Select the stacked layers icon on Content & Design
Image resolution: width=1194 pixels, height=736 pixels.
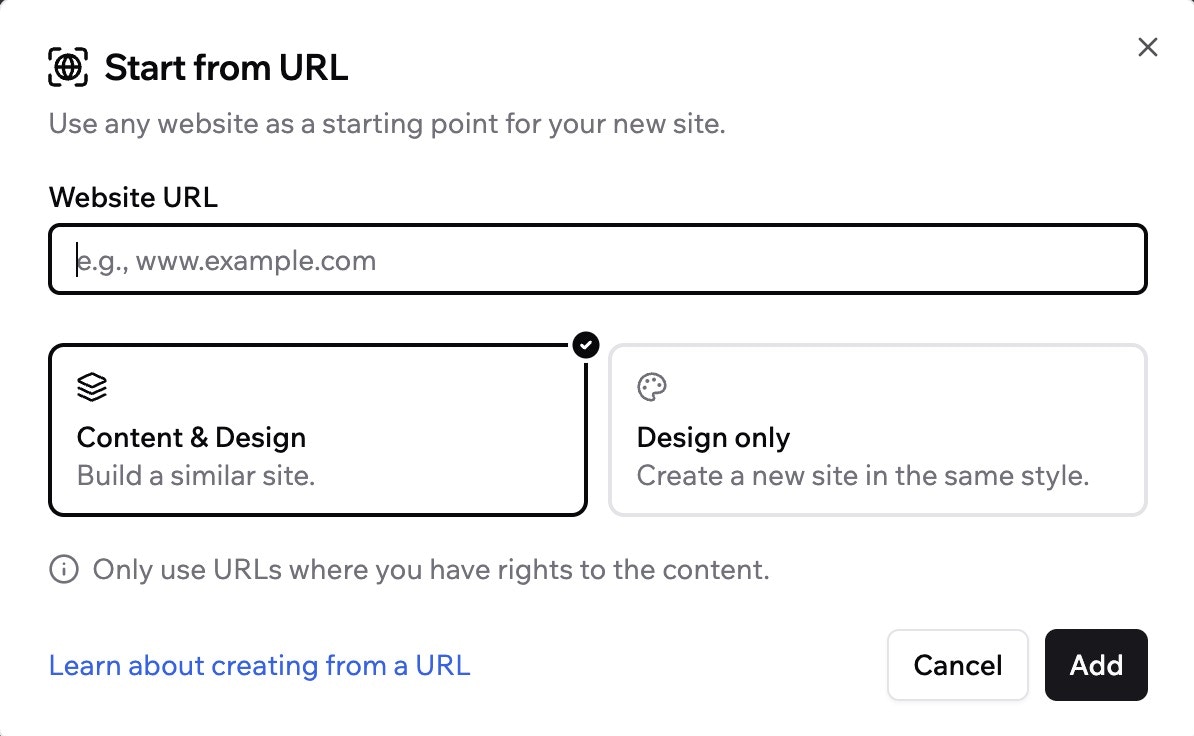[92, 386]
